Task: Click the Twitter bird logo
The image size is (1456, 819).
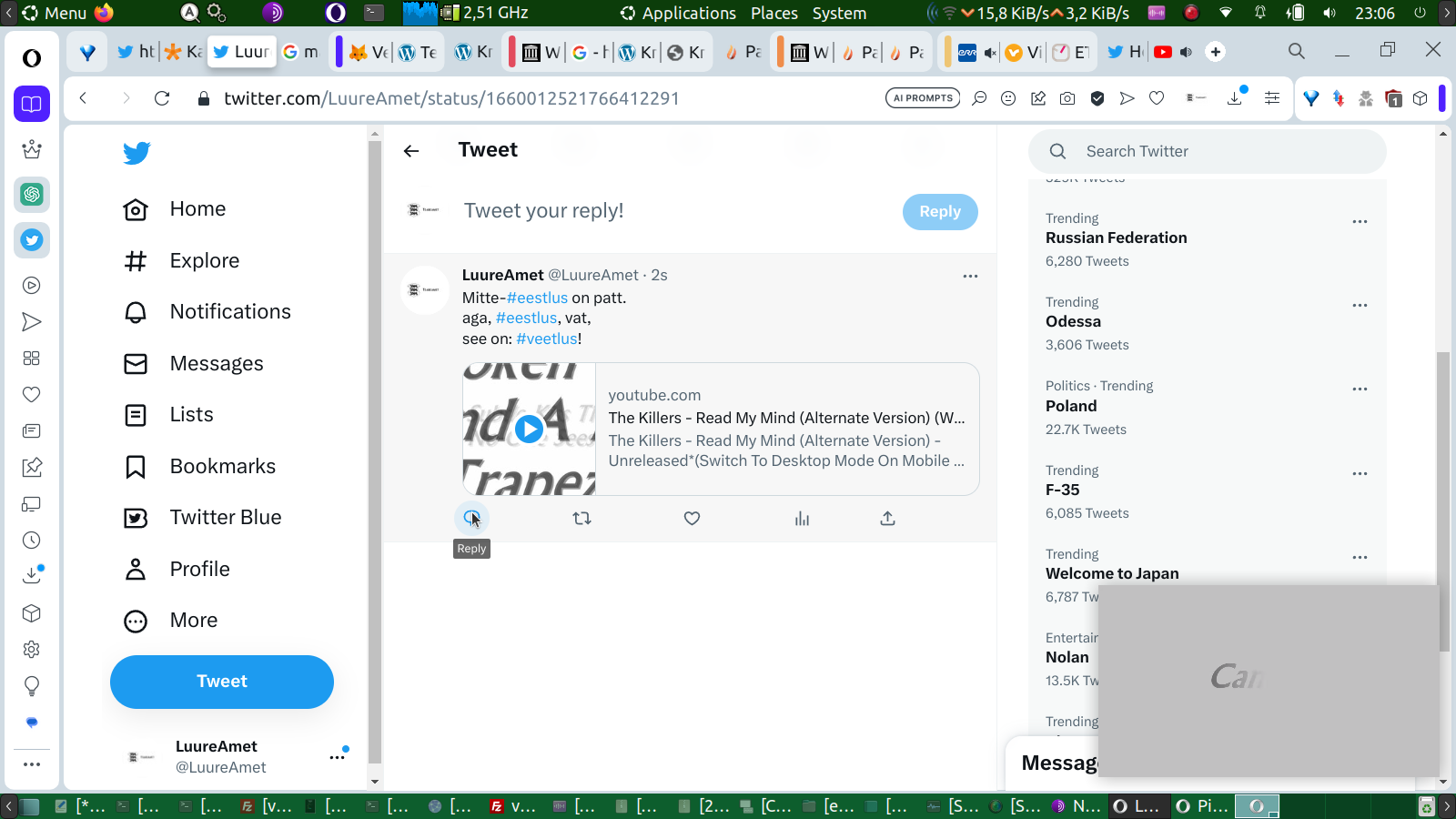Action: 136,153
